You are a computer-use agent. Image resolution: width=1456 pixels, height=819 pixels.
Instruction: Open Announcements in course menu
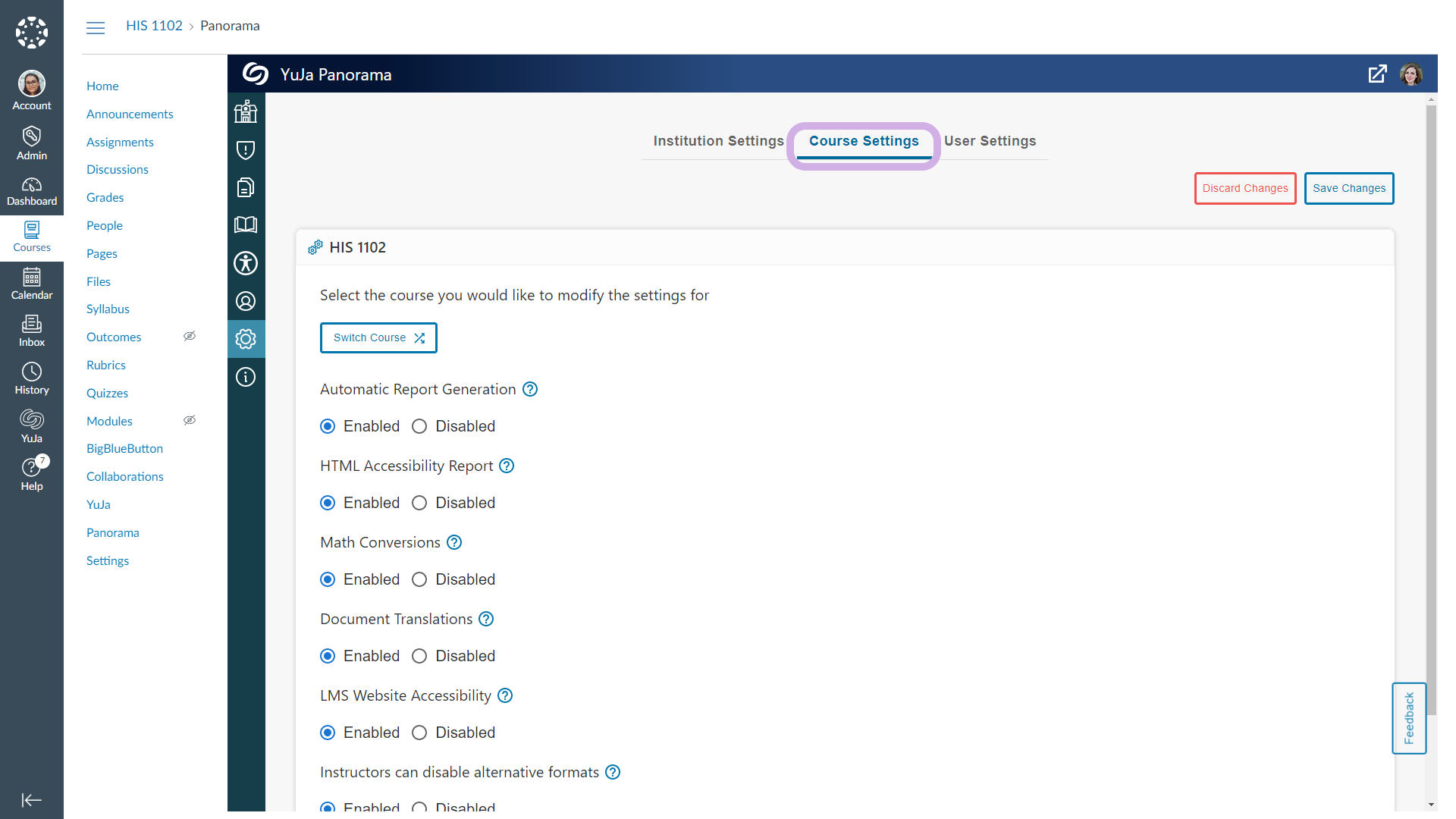point(130,114)
